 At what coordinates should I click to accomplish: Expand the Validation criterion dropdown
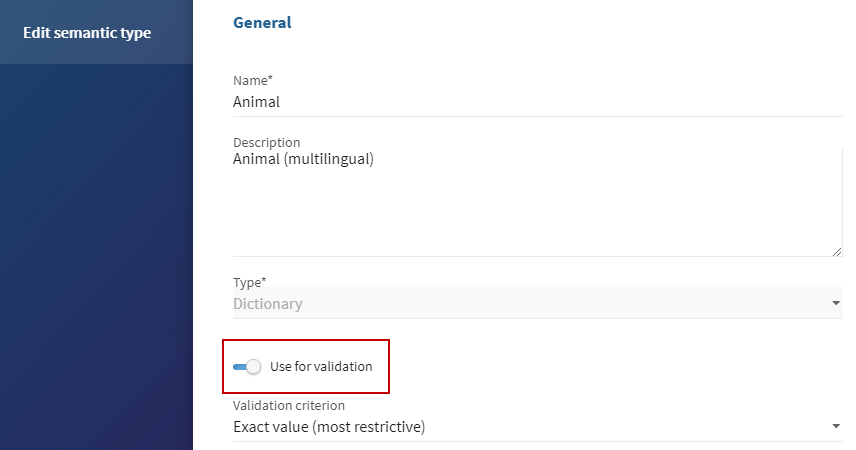coord(536,427)
